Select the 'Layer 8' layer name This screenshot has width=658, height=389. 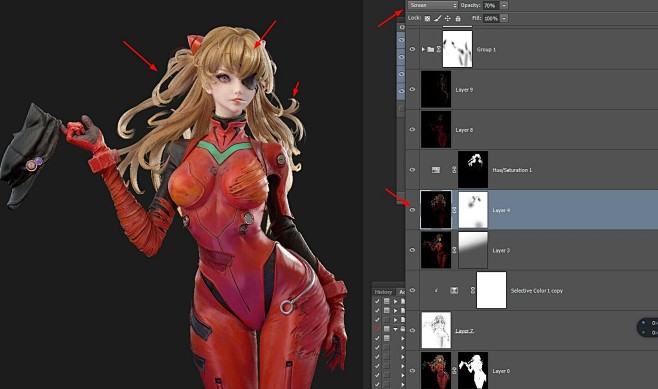pos(464,130)
